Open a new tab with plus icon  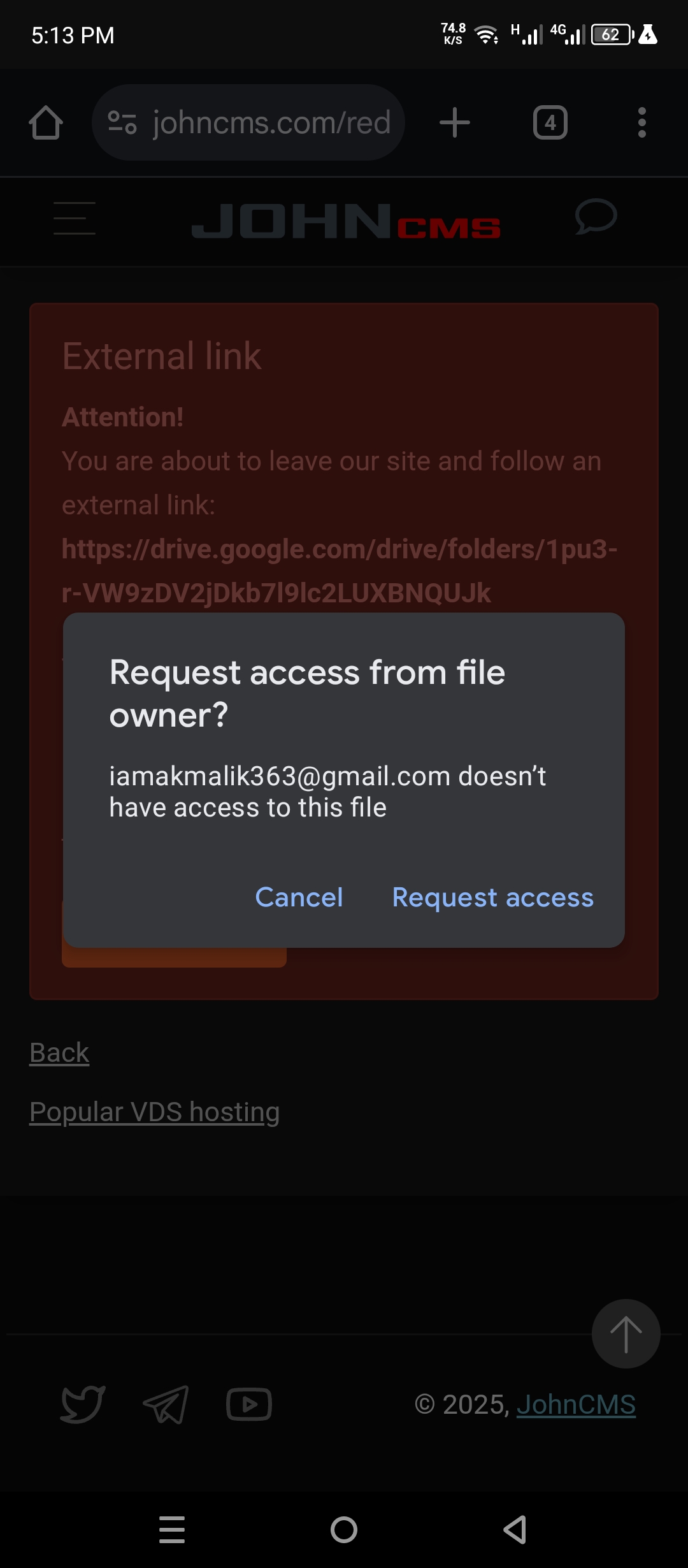click(x=455, y=122)
